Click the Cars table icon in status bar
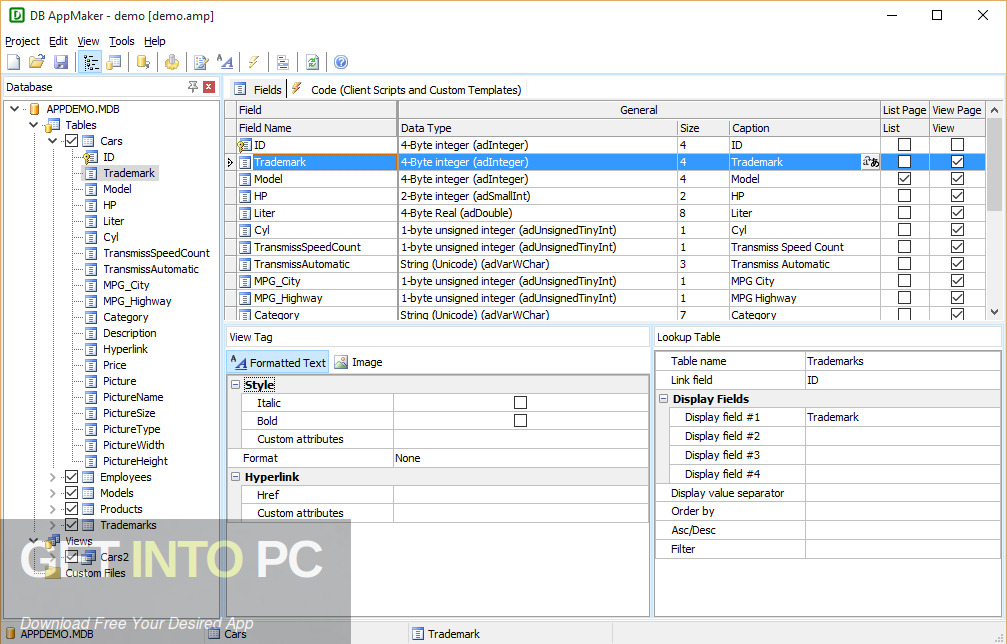 [214, 634]
